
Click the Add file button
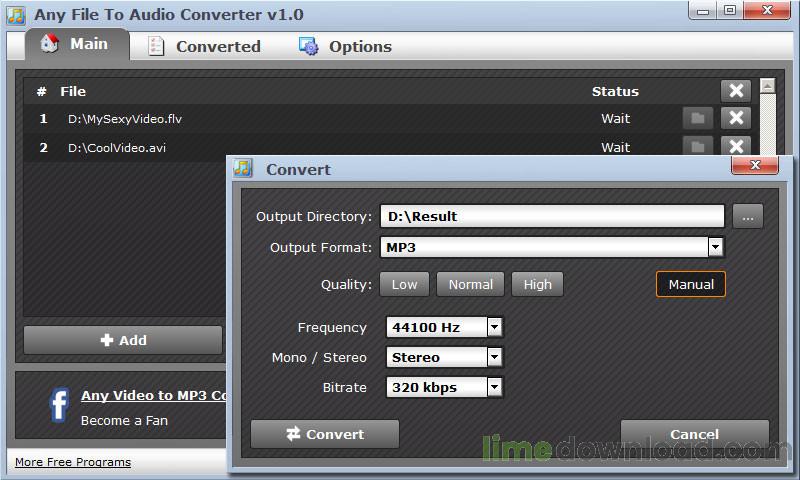coord(123,340)
